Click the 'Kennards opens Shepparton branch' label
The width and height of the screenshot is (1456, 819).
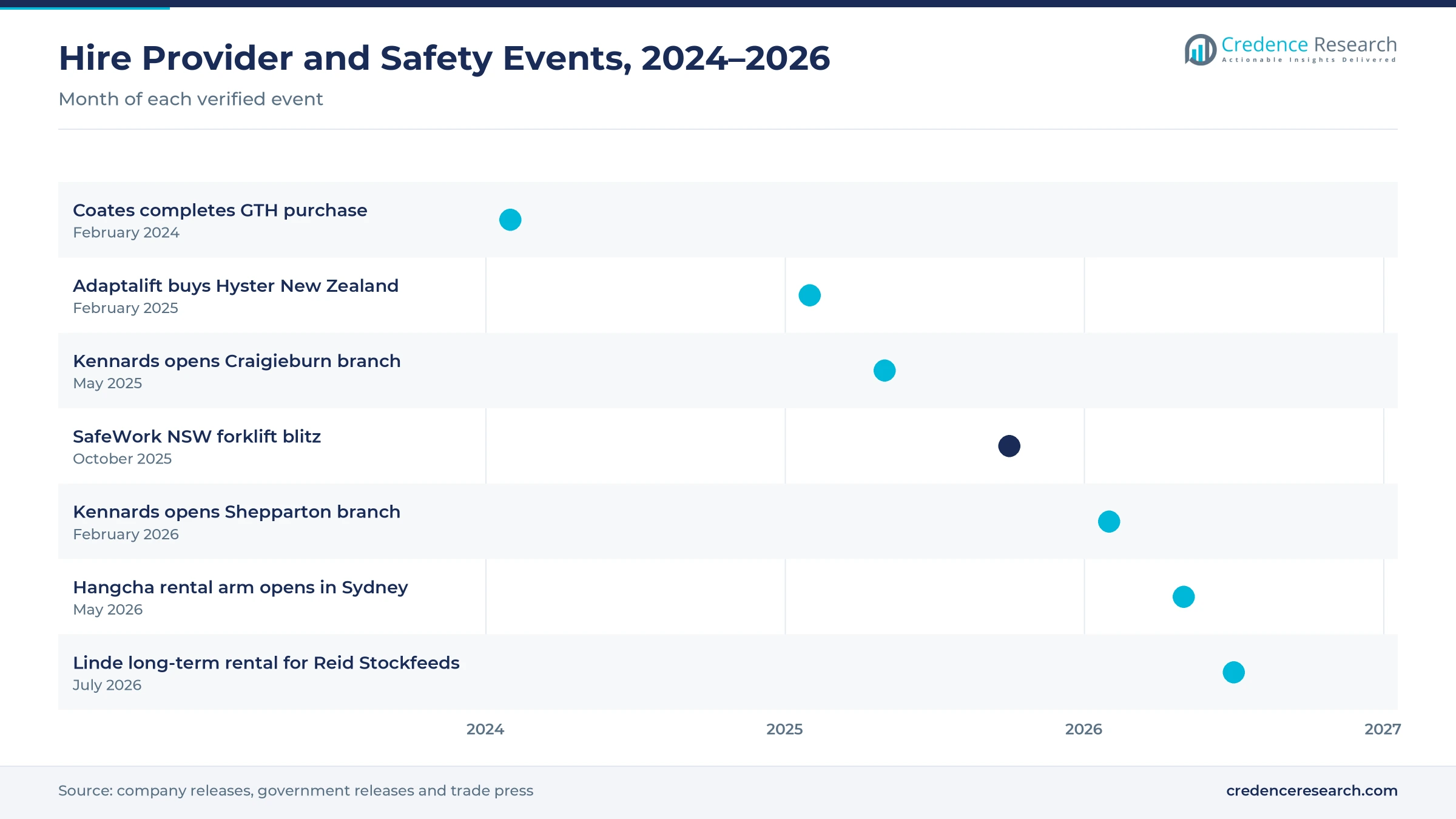click(x=237, y=512)
